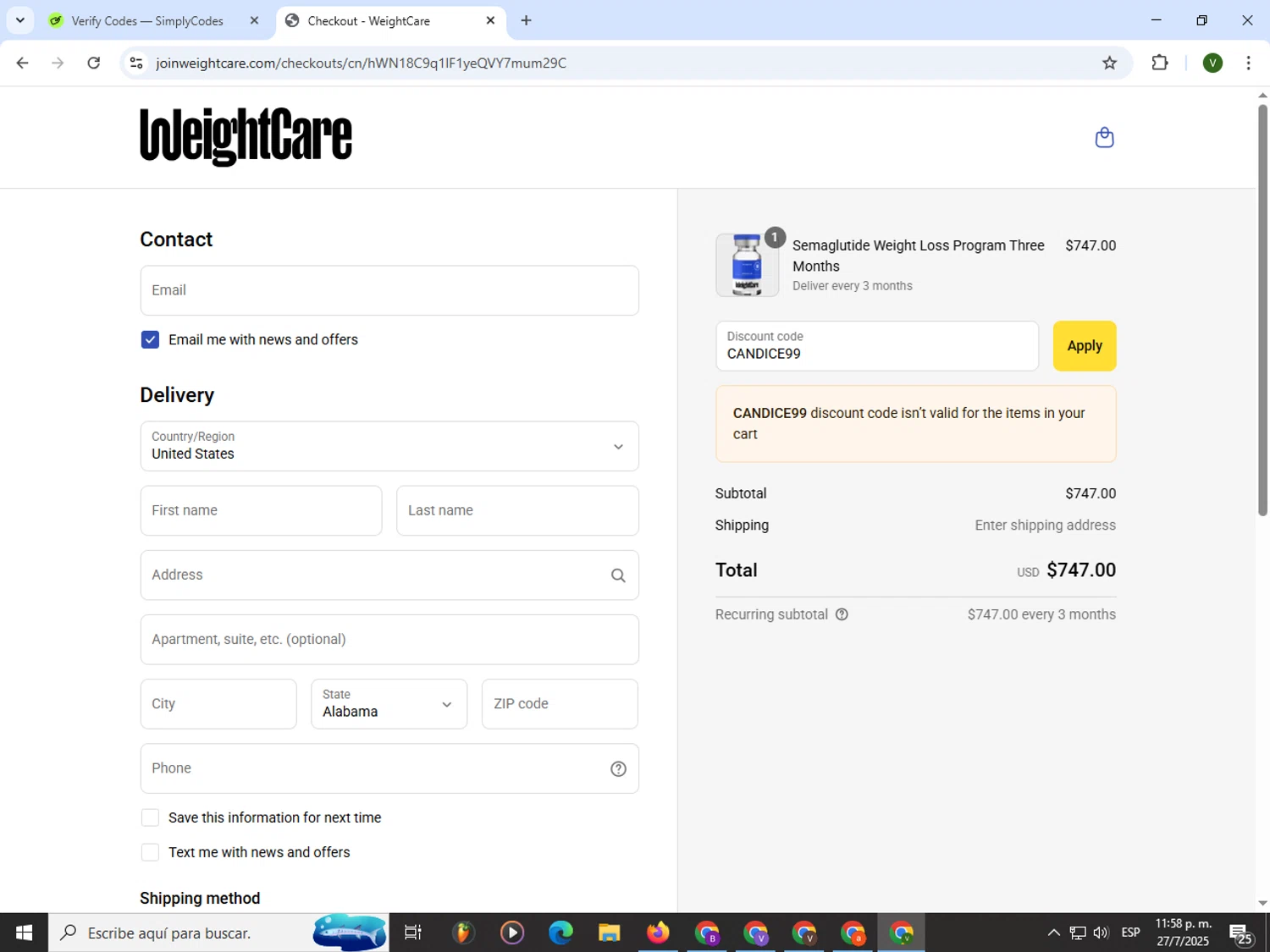Viewport: 1270px width, 952px height.
Task: Open network status tray icon
Action: point(1077,933)
